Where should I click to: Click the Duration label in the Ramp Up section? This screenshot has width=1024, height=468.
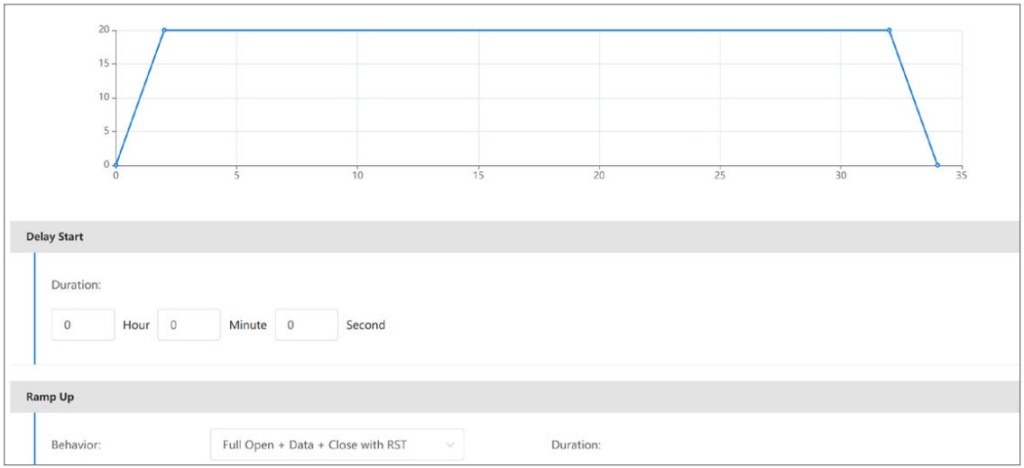click(x=576, y=443)
